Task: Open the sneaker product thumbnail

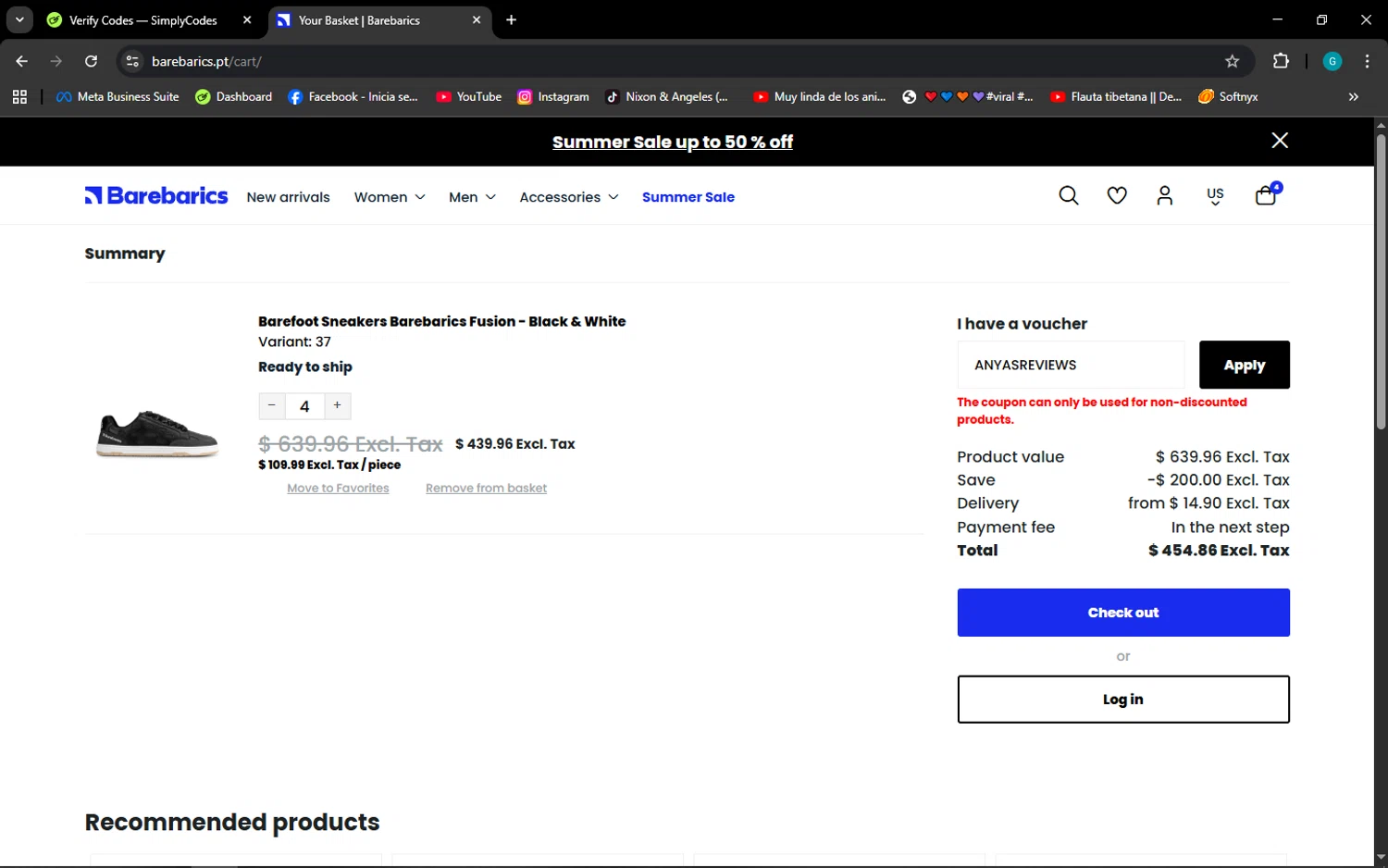Action: coord(157,433)
